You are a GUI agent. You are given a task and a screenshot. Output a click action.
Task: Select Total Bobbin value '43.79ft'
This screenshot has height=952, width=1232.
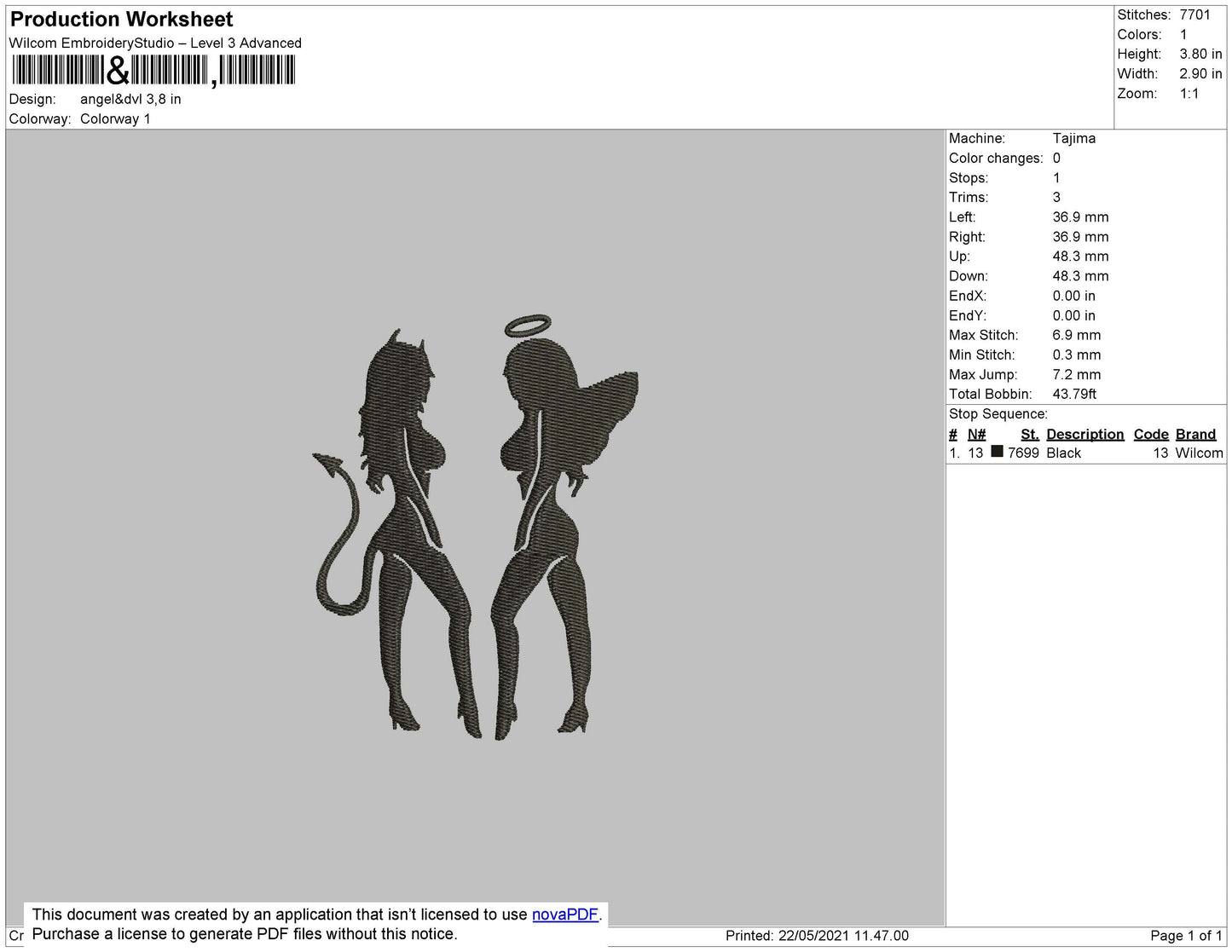pyautogui.click(x=1074, y=394)
